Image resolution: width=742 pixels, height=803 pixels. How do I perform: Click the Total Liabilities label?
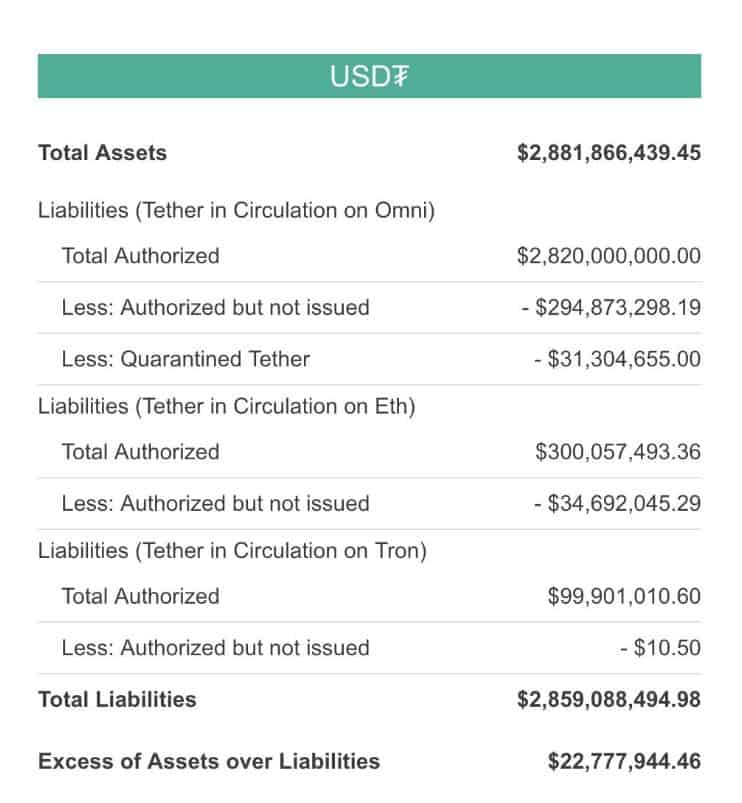click(117, 699)
